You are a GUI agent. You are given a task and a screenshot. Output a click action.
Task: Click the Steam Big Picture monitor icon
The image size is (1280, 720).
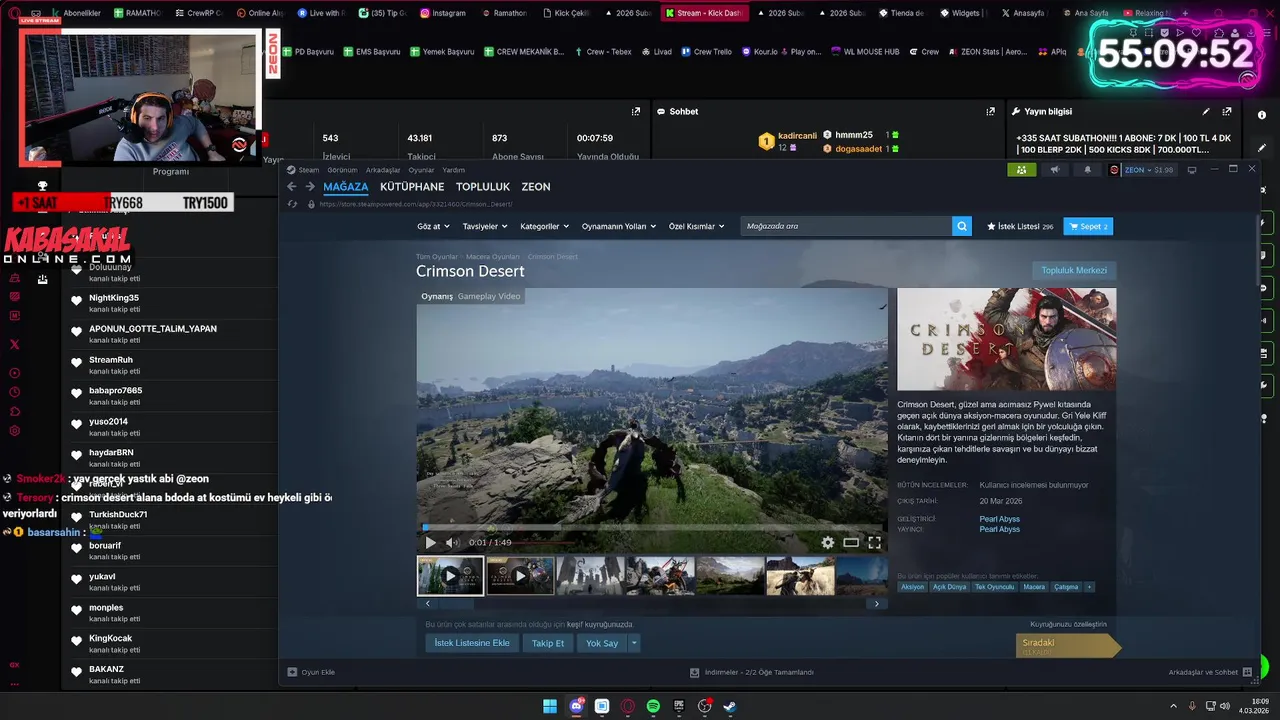1192,170
